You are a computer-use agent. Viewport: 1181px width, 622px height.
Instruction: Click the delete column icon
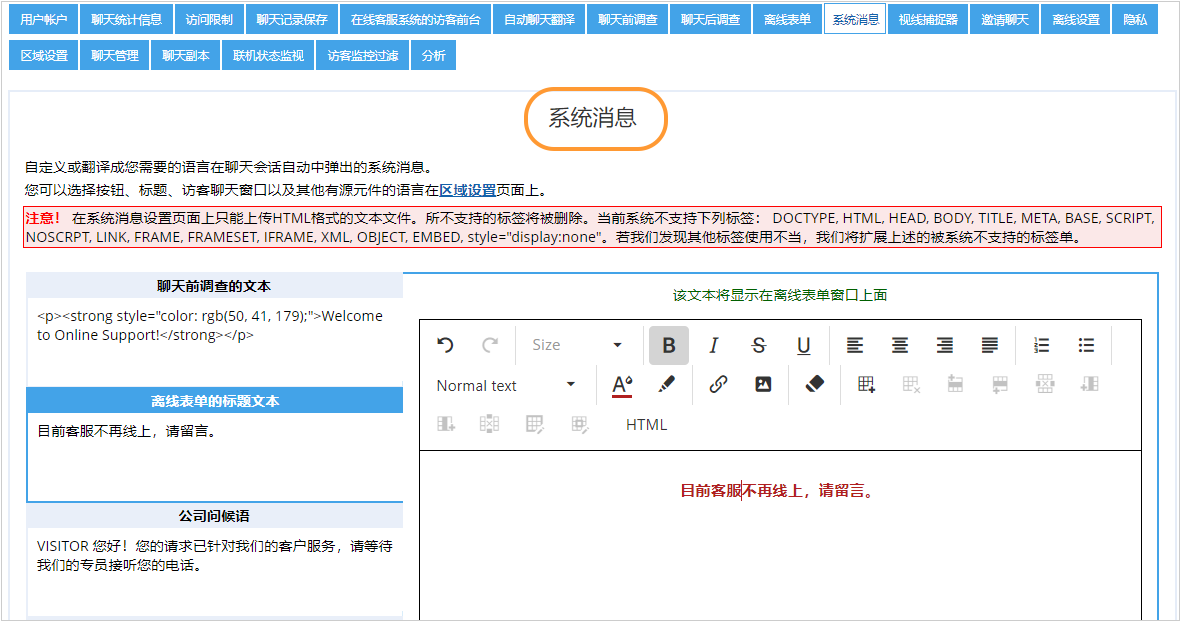(490, 424)
